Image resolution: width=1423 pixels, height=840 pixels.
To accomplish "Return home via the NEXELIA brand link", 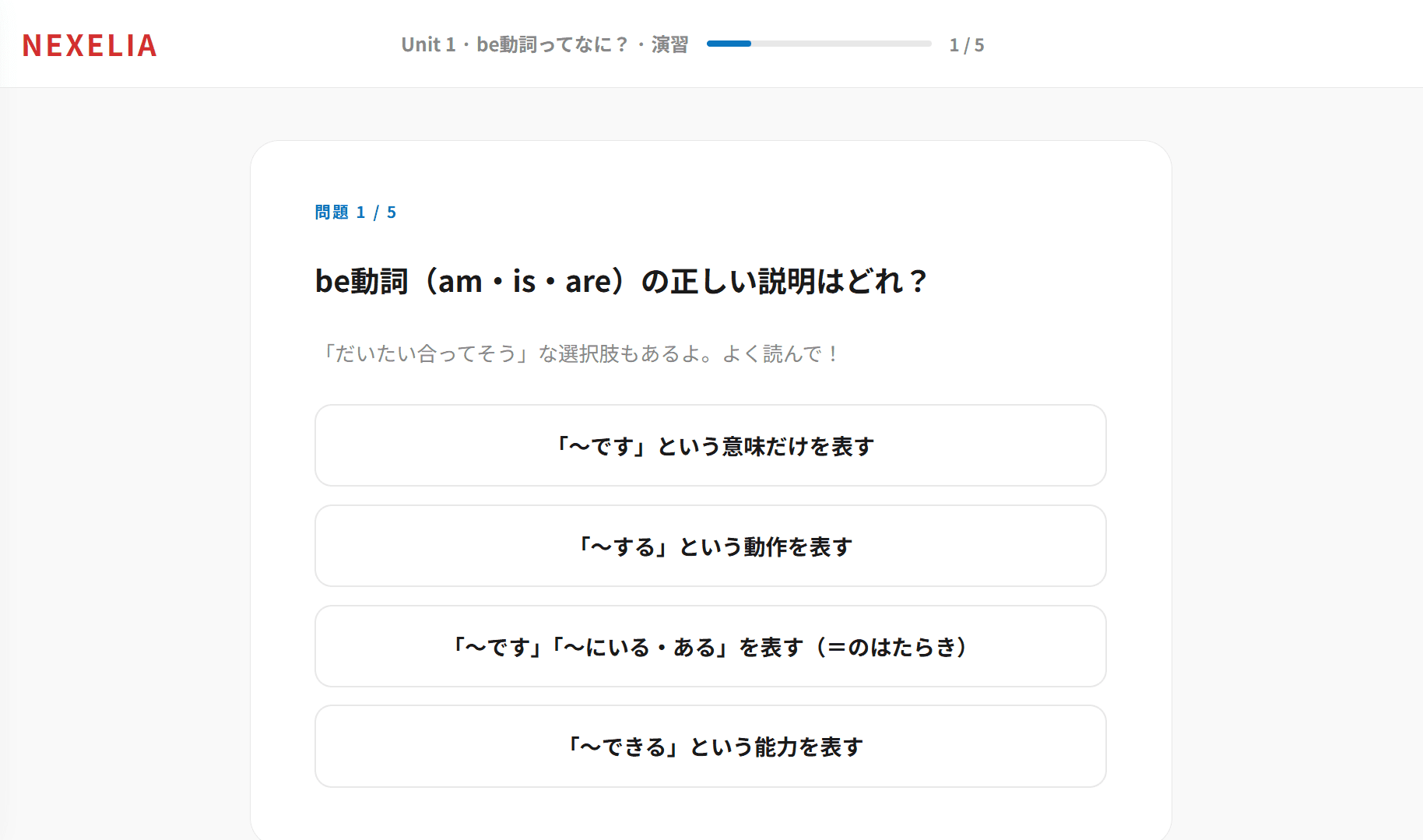I will point(90,45).
